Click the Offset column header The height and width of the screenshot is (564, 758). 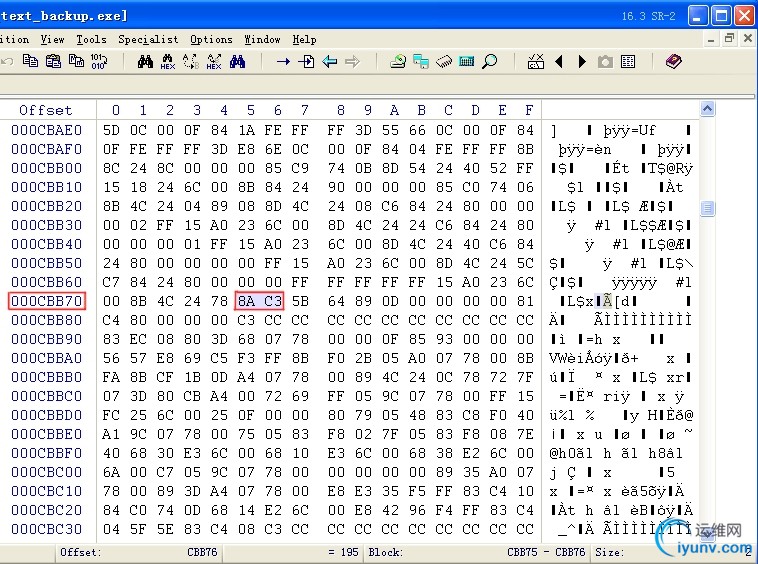[45, 110]
